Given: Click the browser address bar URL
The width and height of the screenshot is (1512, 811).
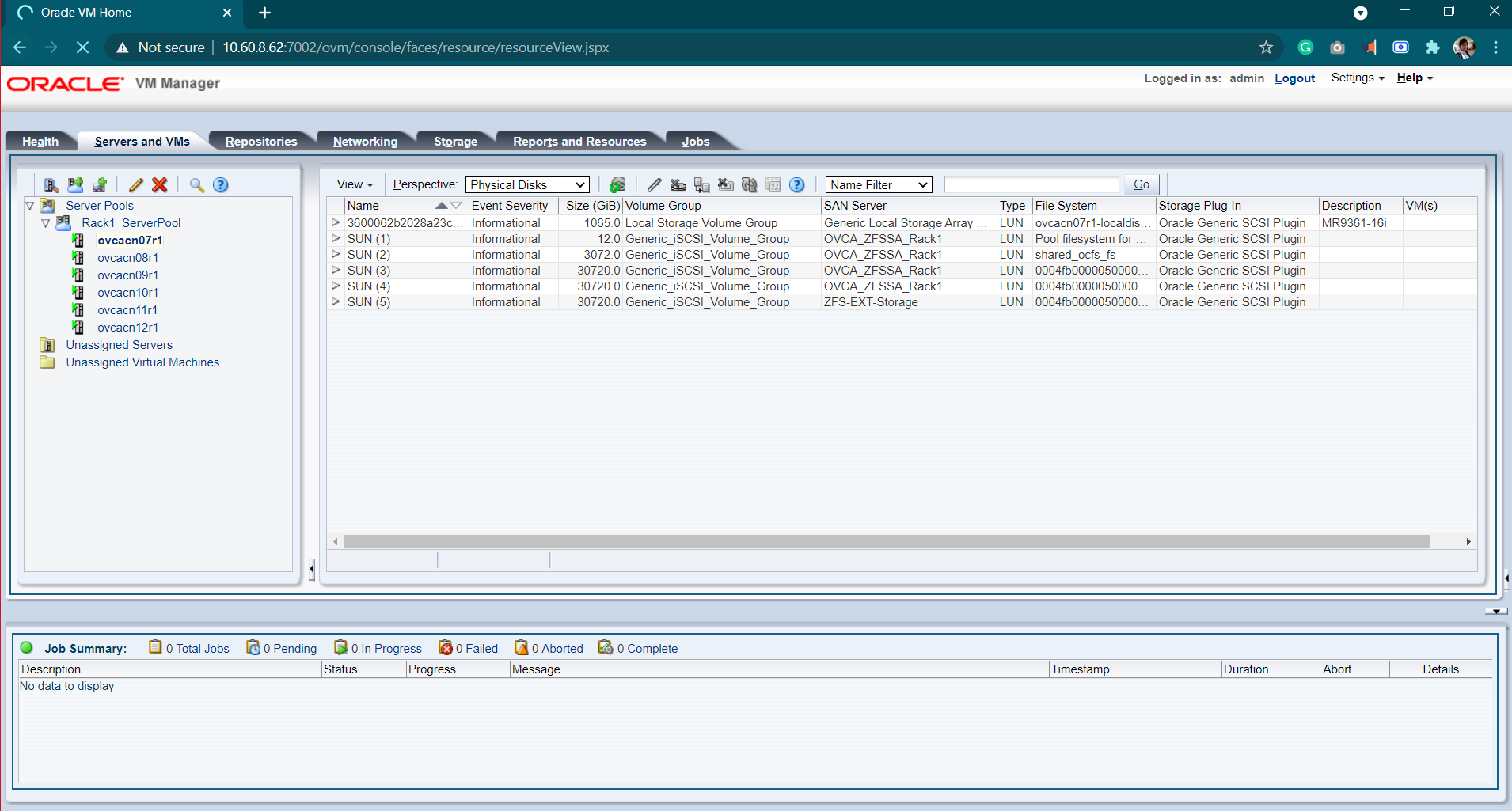Looking at the screenshot, I should 416,47.
